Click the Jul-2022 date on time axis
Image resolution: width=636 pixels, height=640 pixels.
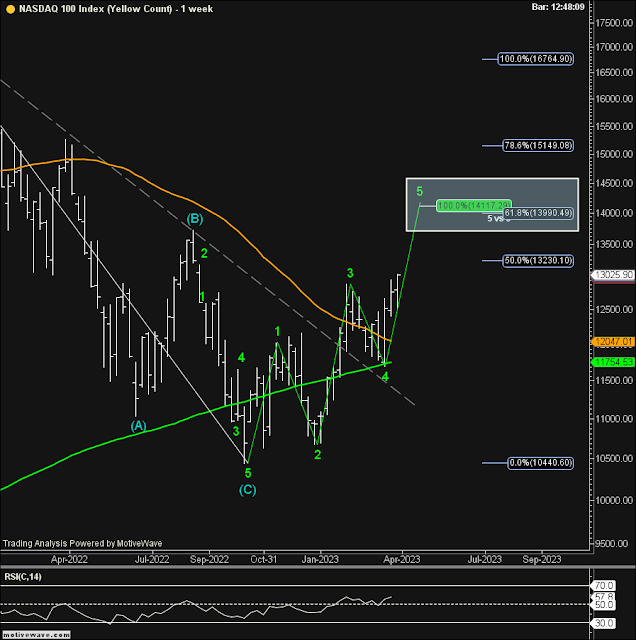coord(152,559)
